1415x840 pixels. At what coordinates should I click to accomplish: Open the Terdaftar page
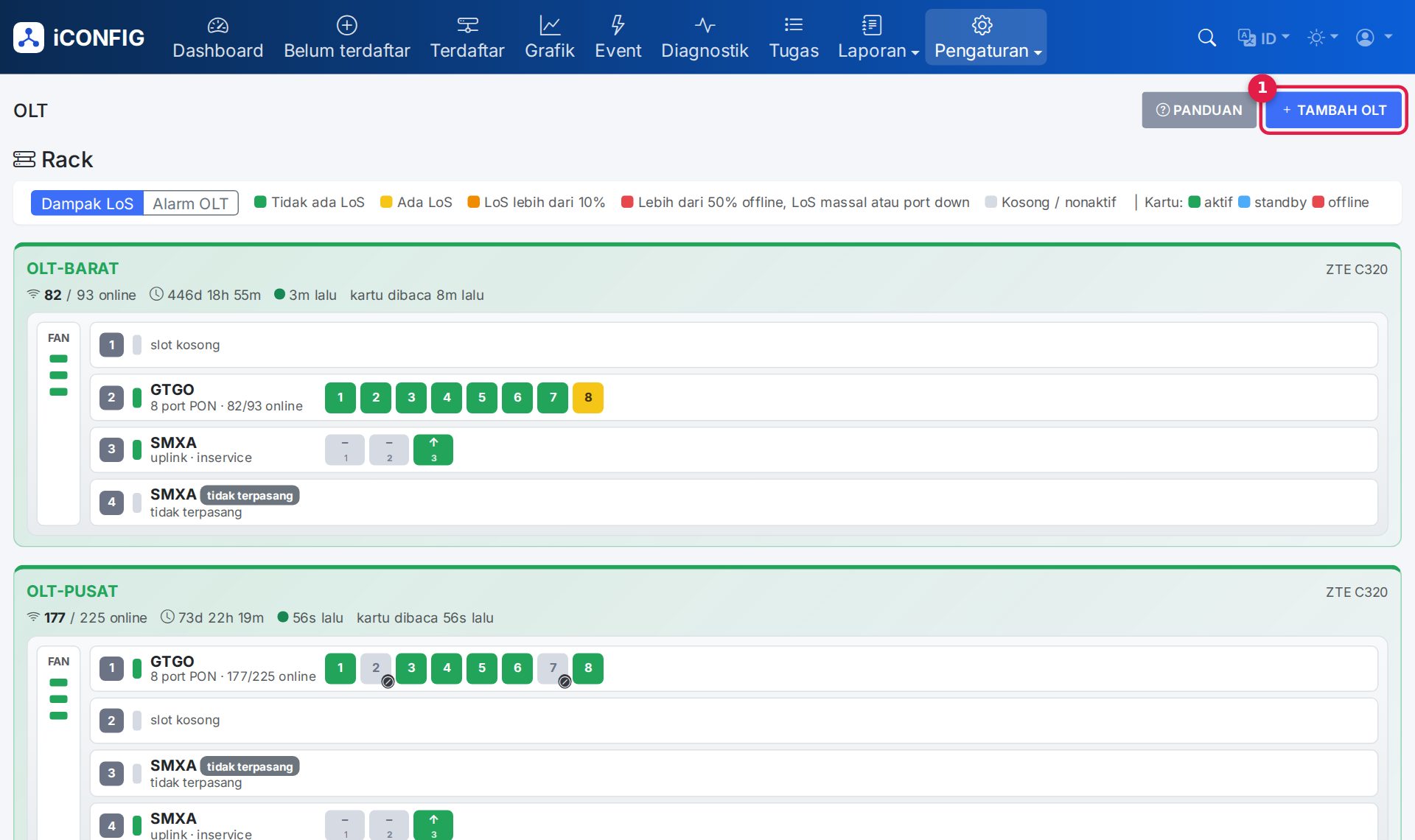pyautogui.click(x=467, y=38)
